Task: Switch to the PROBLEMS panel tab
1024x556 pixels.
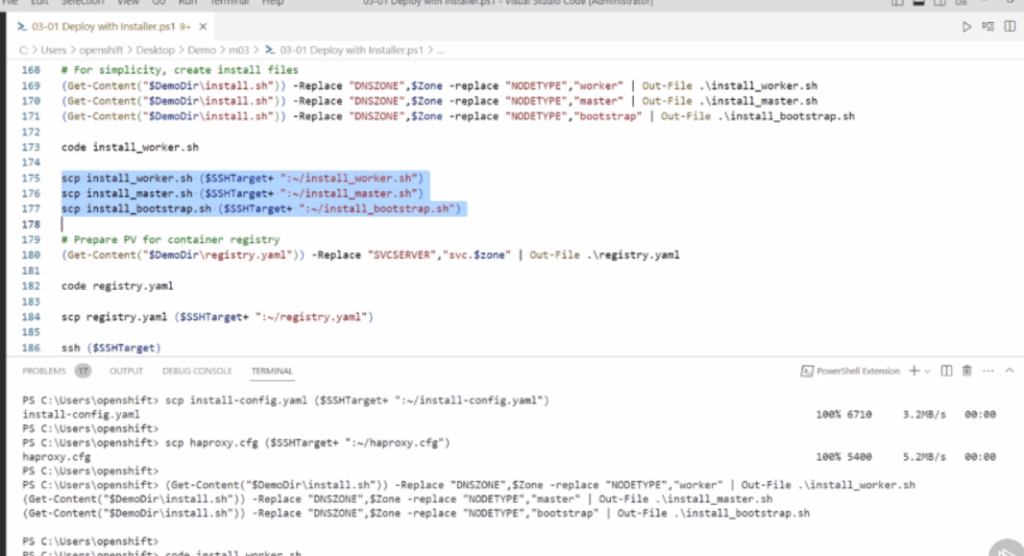Action: point(44,371)
